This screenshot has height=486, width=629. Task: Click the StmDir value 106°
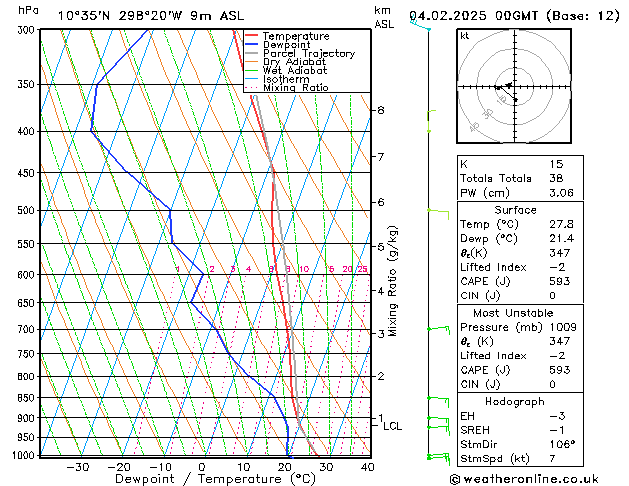tap(562, 444)
